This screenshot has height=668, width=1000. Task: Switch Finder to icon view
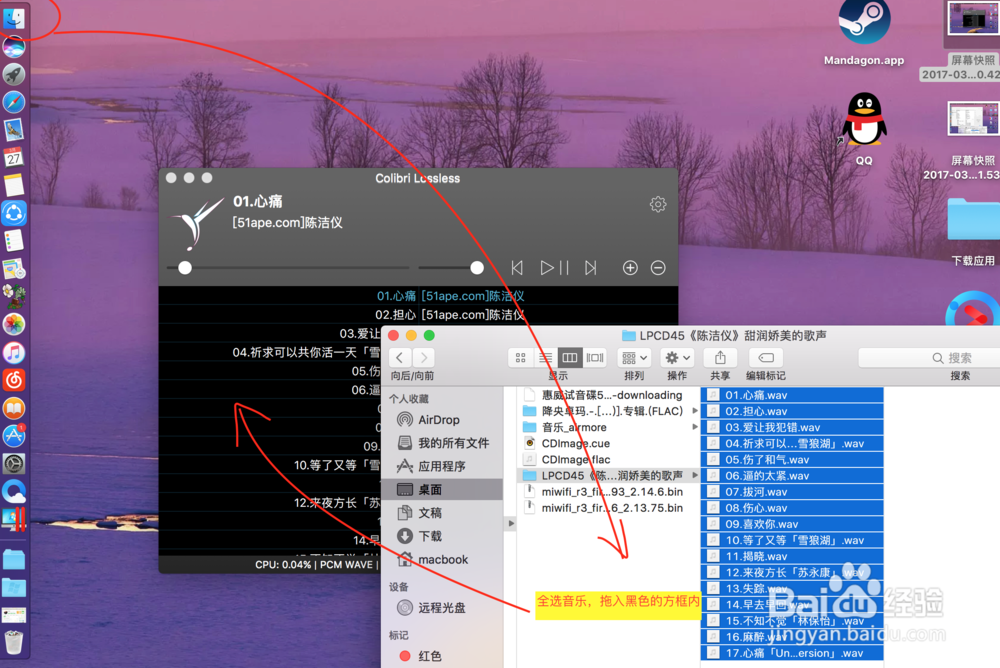coord(520,357)
